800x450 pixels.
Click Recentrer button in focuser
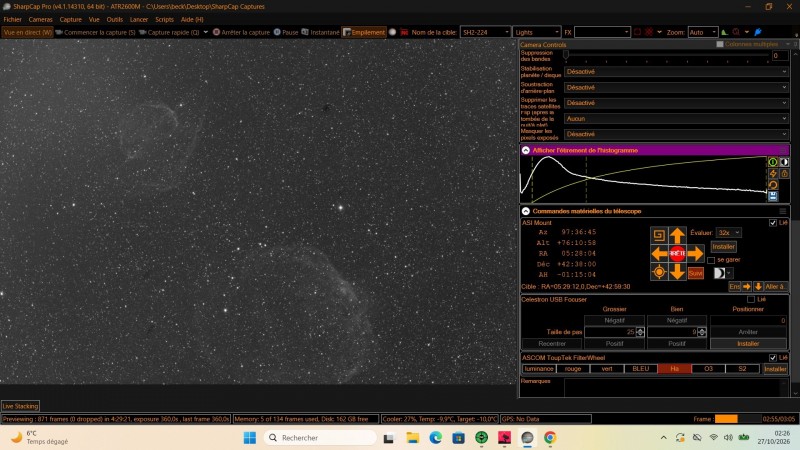tap(552, 344)
